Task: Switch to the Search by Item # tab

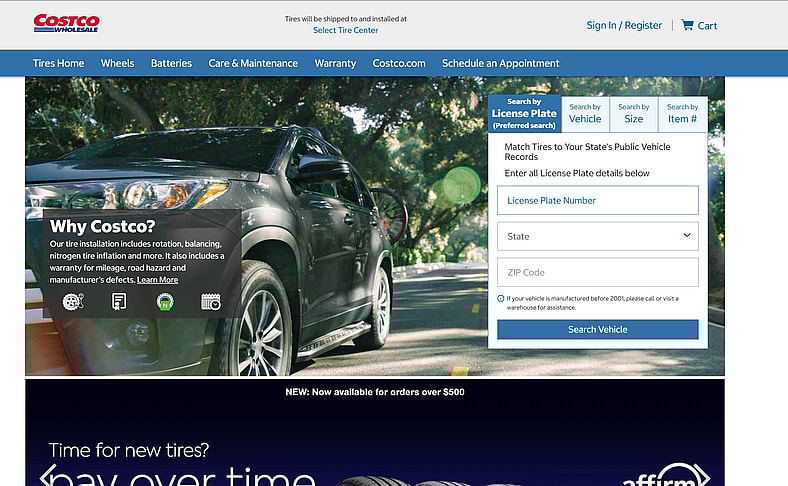Action: [682, 114]
